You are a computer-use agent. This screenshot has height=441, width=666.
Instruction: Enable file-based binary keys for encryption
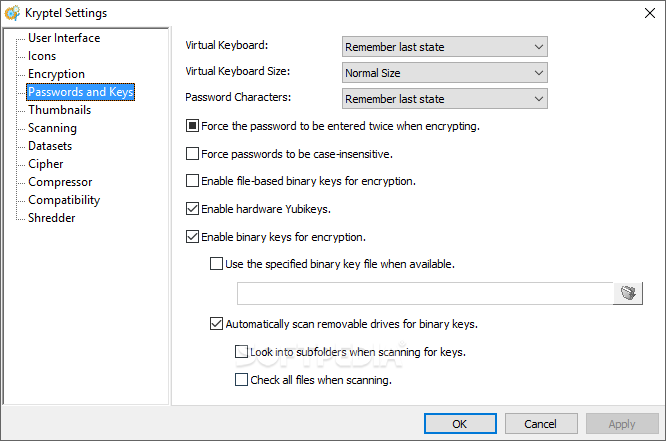tap(192, 181)
